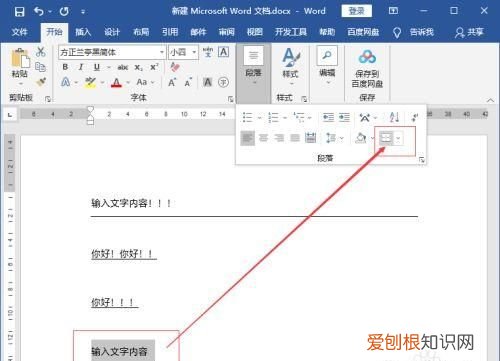Open the Styles gallery A icon
This screenshot has height=361, width=500.
[290, 57]
